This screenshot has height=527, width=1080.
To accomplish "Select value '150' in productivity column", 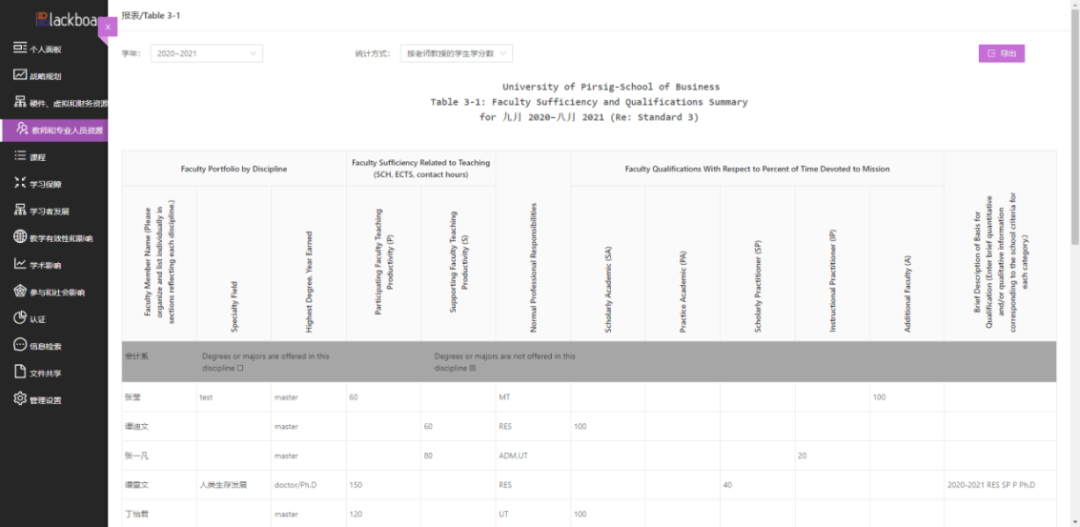I will (355, 485).
